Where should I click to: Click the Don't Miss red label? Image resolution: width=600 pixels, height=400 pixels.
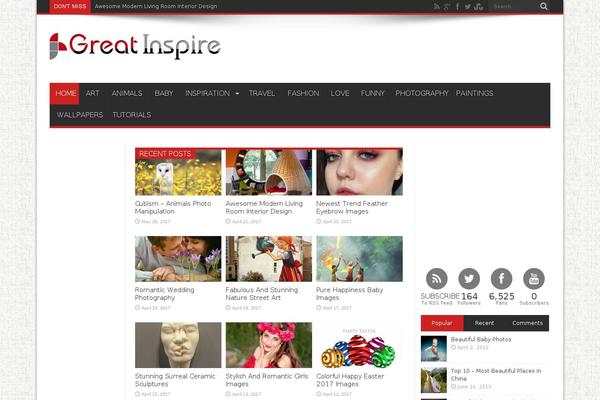70,6
